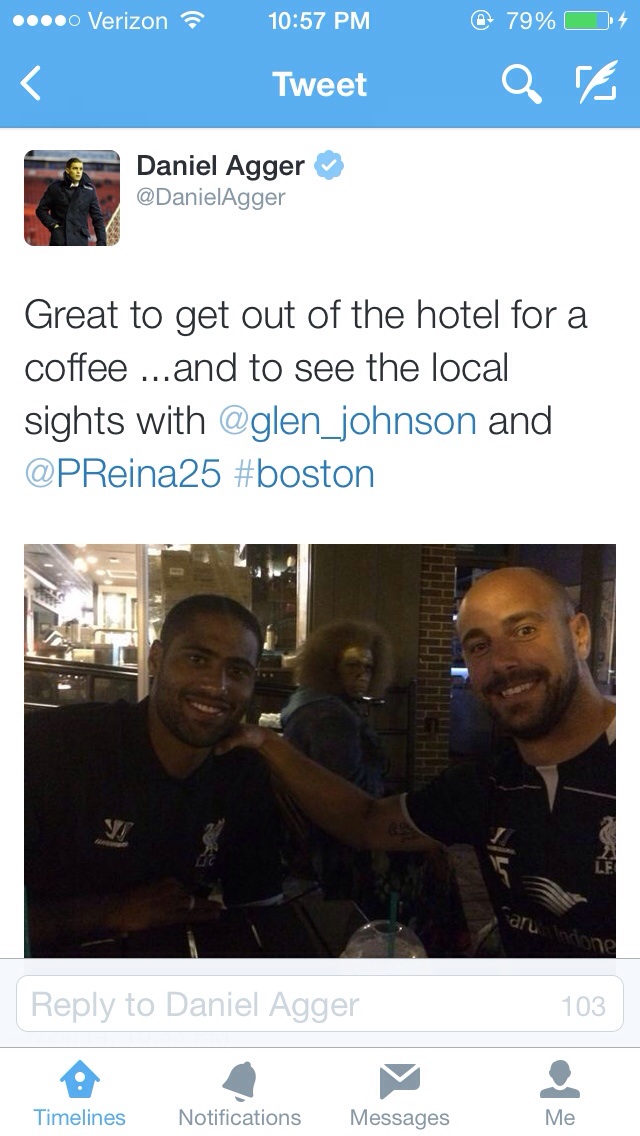Tap the @DanielAgger handle text

pyautogui.click(x=211, y=197)
